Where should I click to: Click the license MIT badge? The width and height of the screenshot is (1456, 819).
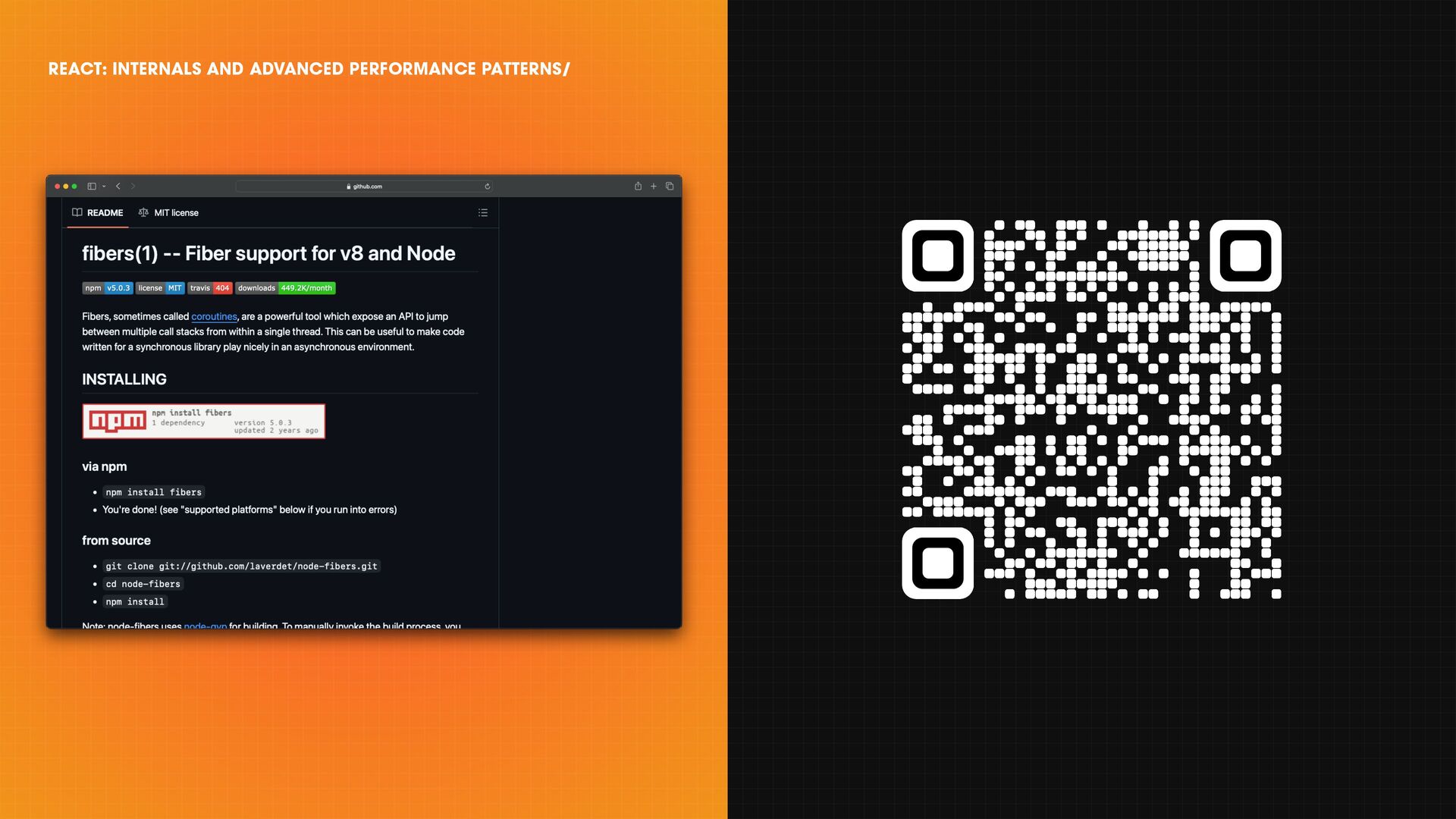click(159, 288)
